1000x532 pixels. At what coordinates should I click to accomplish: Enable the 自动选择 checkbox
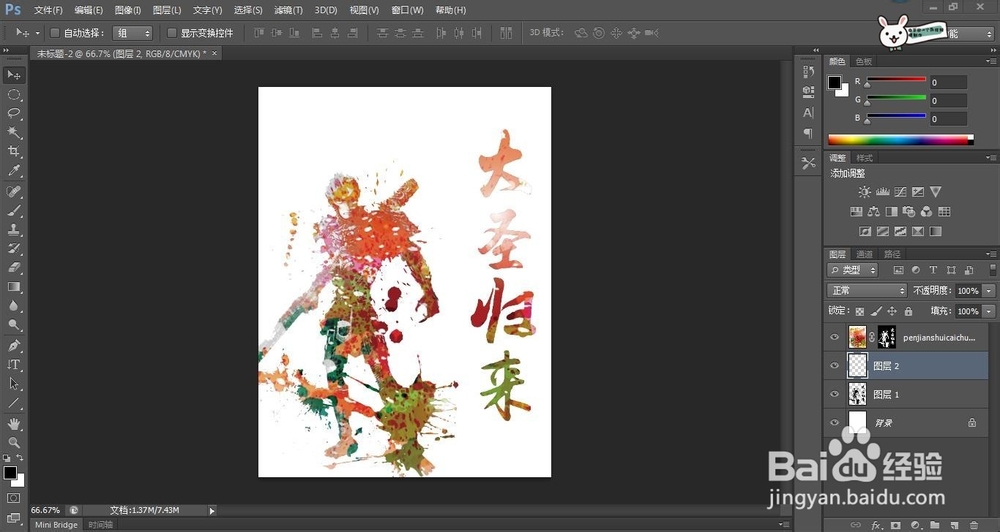click(55, 33)
